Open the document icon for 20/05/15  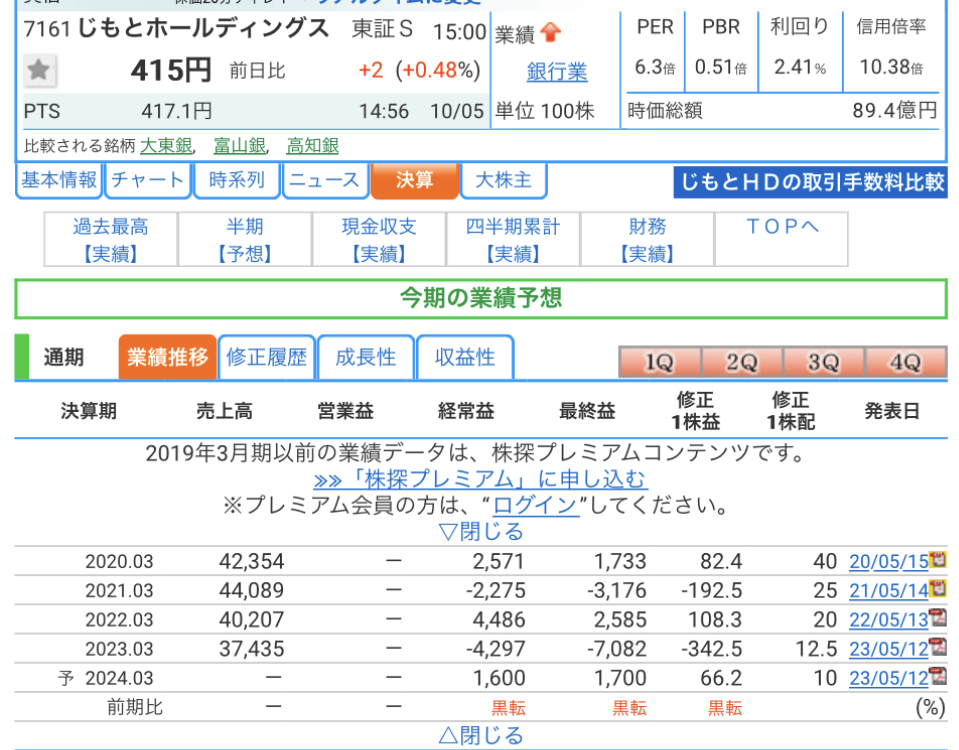point(938,559)
